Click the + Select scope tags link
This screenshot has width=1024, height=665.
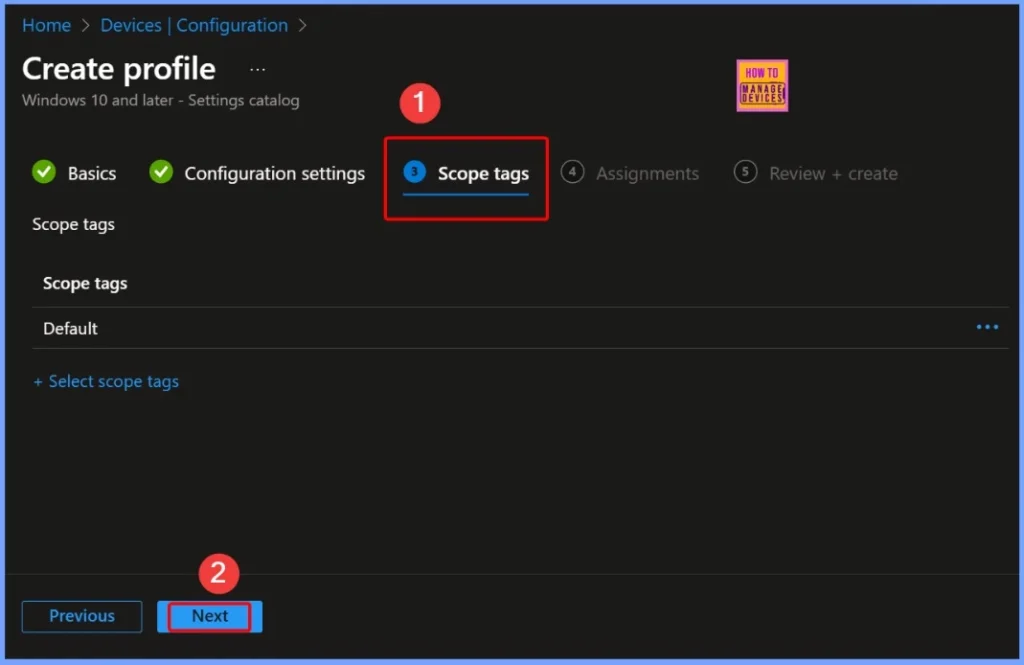(106, 382)
